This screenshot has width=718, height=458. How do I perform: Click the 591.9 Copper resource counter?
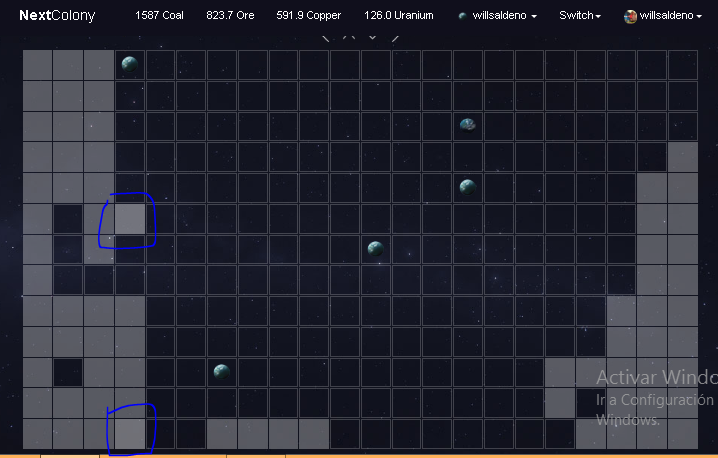pos(309,15)
